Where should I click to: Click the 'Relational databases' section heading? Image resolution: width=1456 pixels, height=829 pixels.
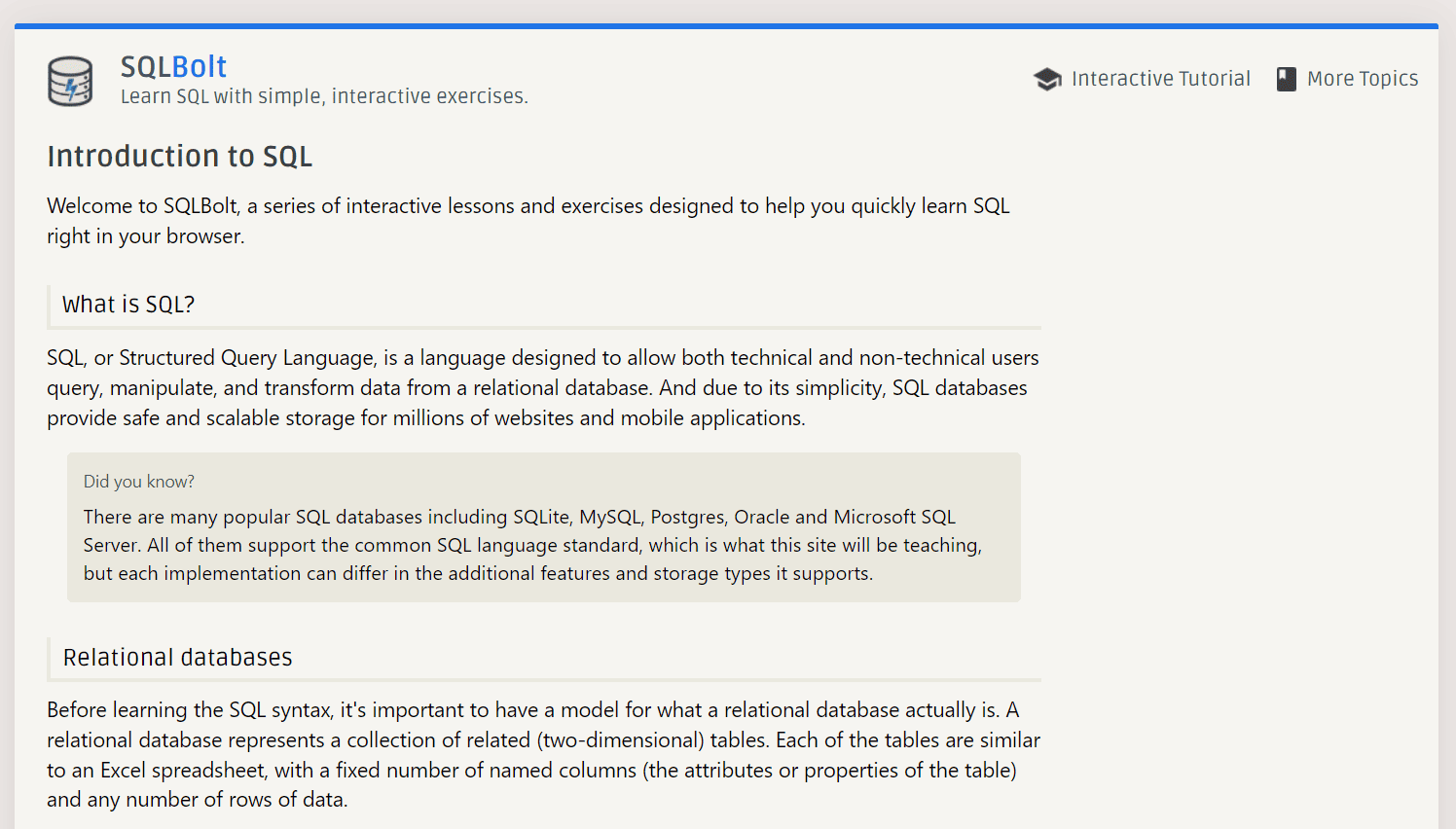pos(177,658)
